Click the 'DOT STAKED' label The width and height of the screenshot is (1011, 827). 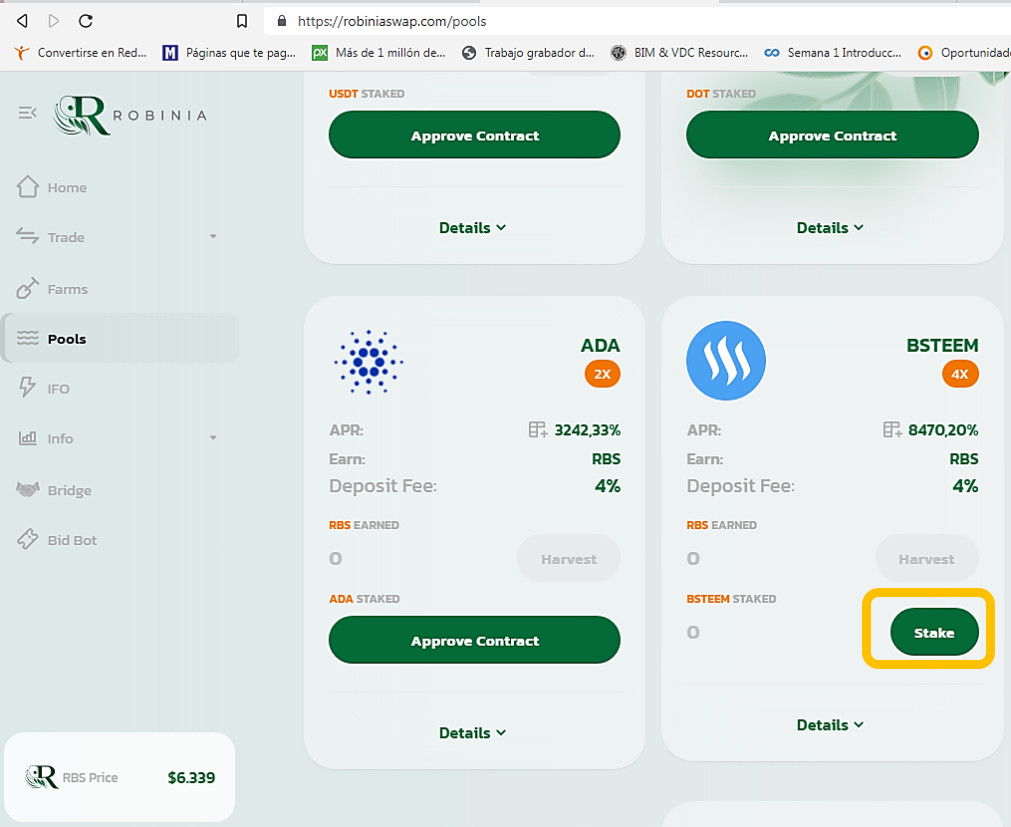point(721,94)
